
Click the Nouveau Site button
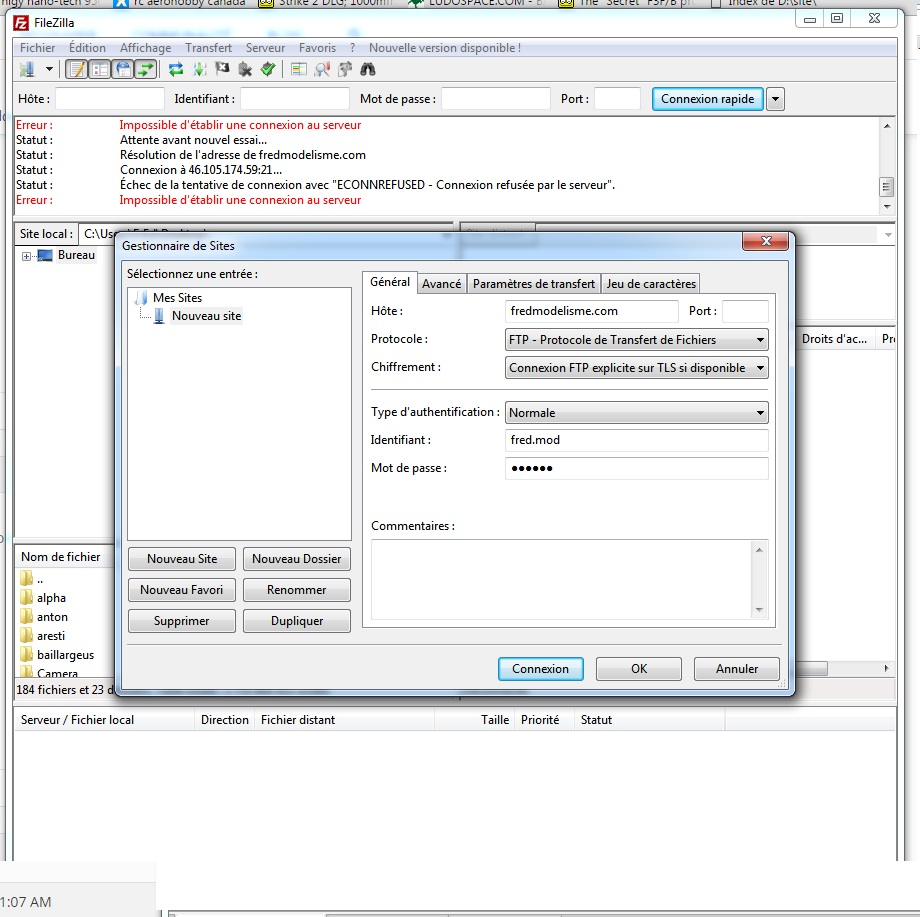tap(182, 559)
